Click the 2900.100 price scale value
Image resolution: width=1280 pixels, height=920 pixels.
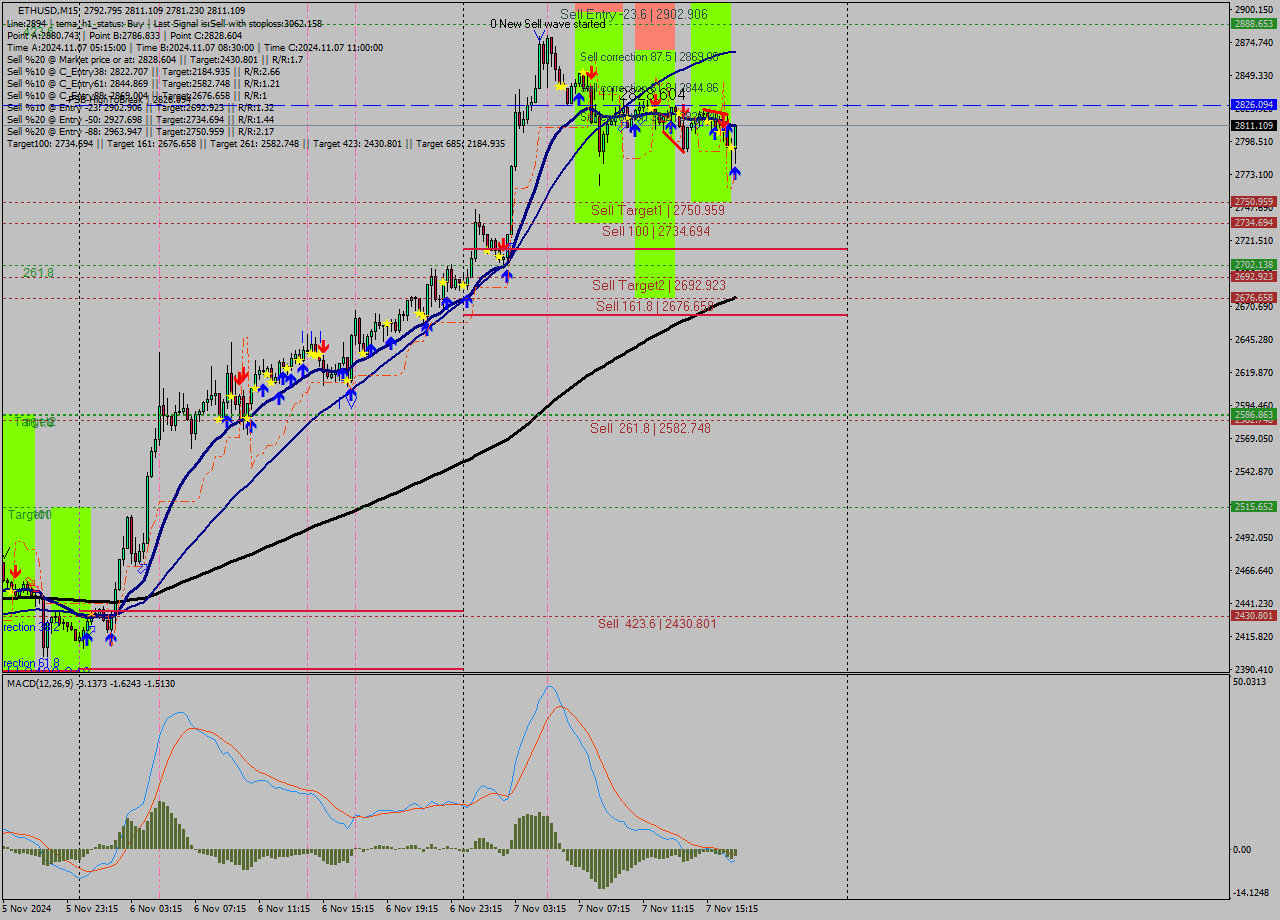point(1254,8)
